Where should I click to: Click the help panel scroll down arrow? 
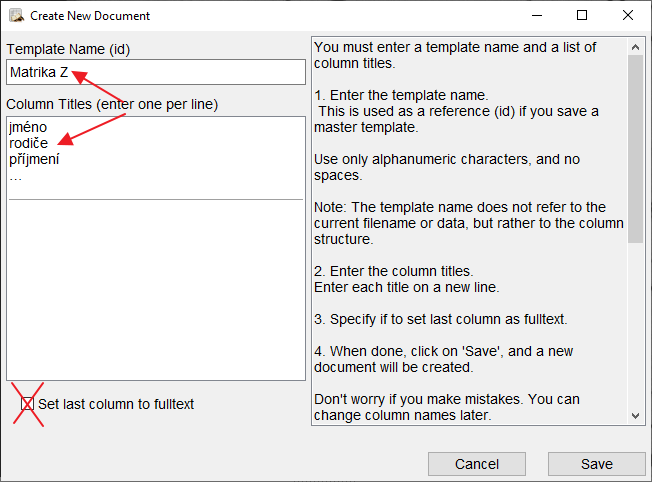tap(635, 415)
